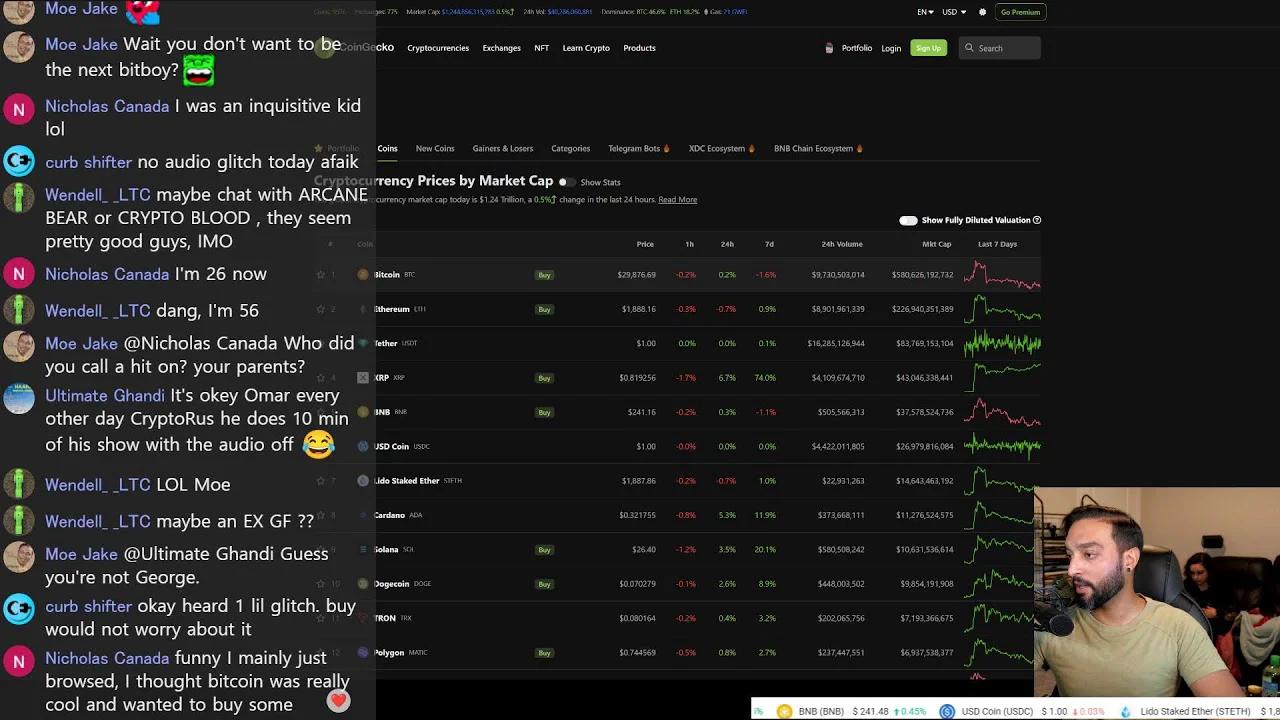
Task: Open the Lido Staked Ether coin link
Action: tap(418, 481)
